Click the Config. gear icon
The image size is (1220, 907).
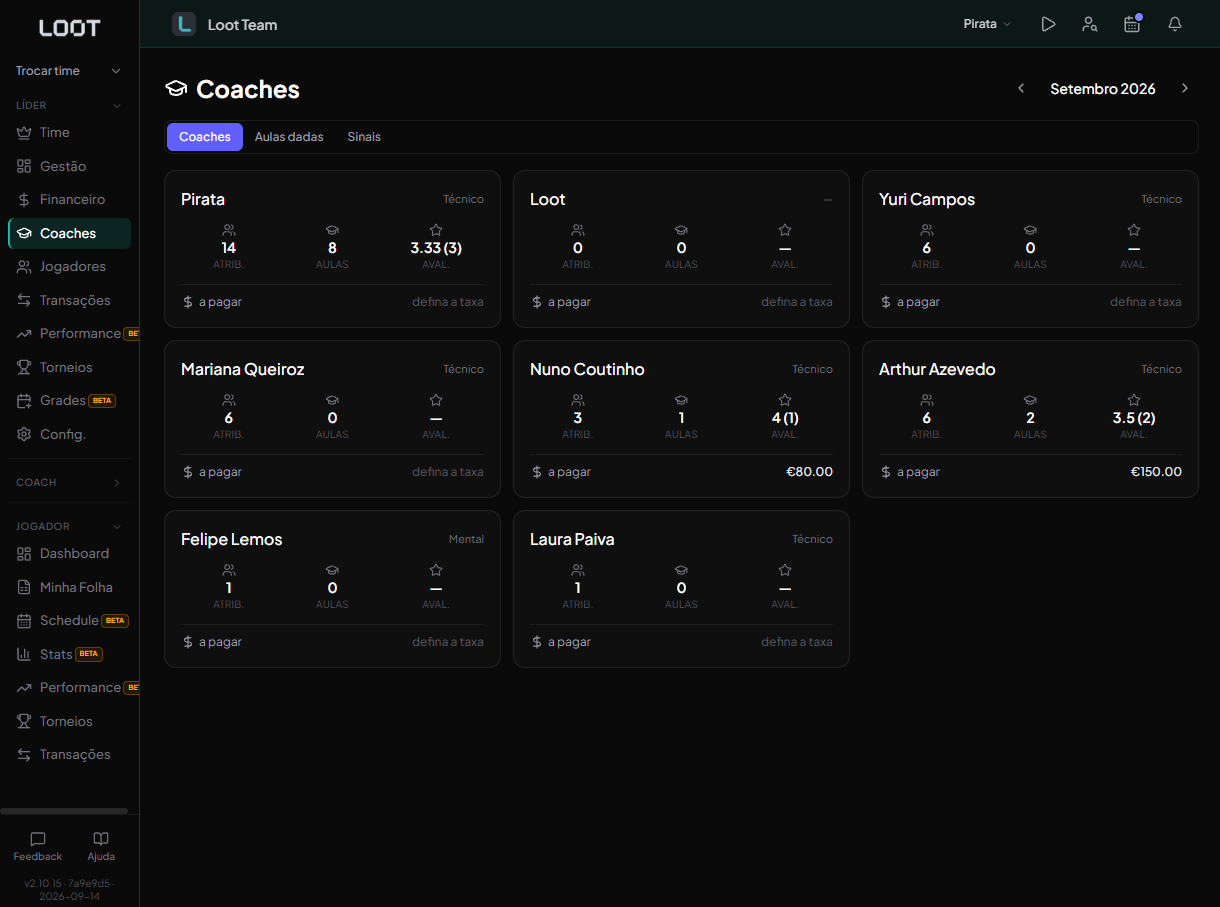pos(24,434)
